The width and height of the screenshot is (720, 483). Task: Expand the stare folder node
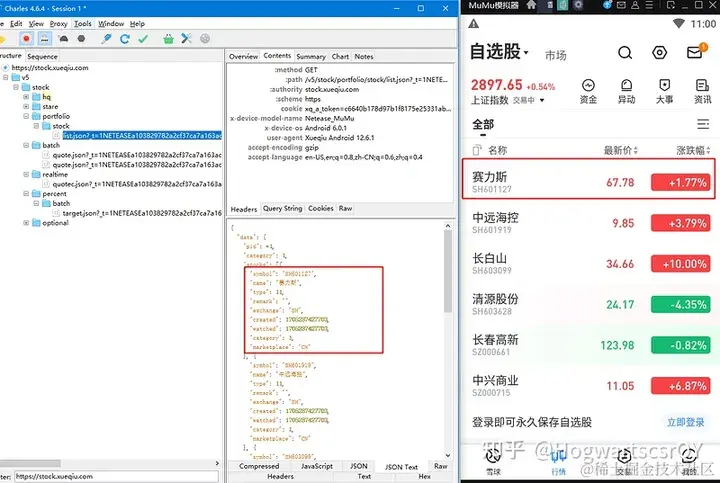point(26,106)
